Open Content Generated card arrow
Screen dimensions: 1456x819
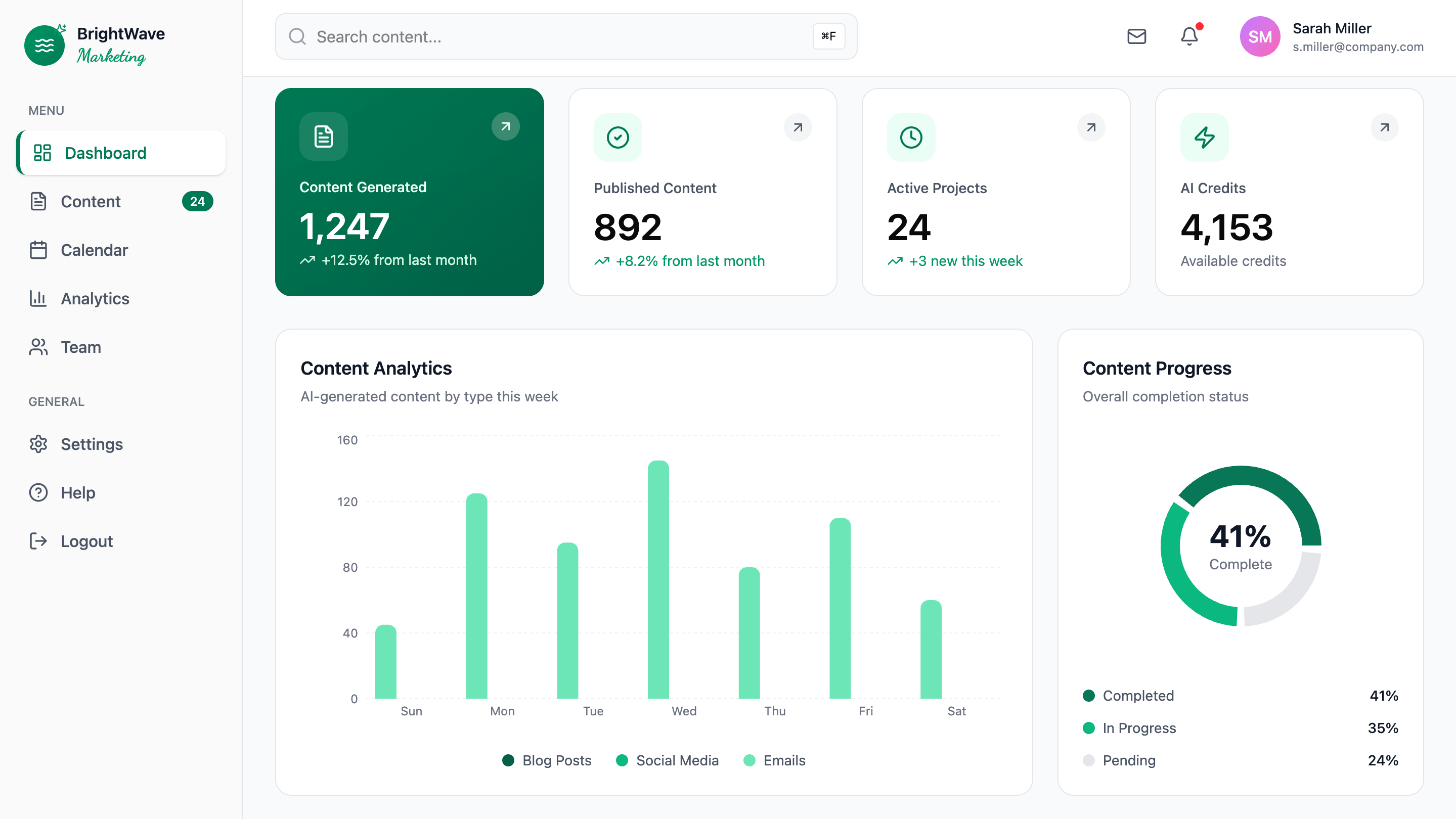point(505,126)
